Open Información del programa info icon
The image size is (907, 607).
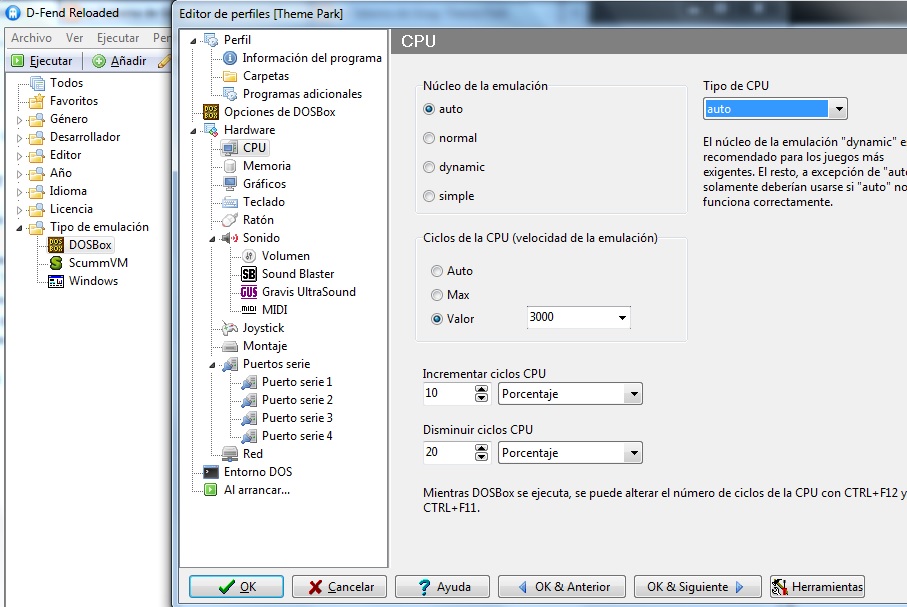[230, 58]
